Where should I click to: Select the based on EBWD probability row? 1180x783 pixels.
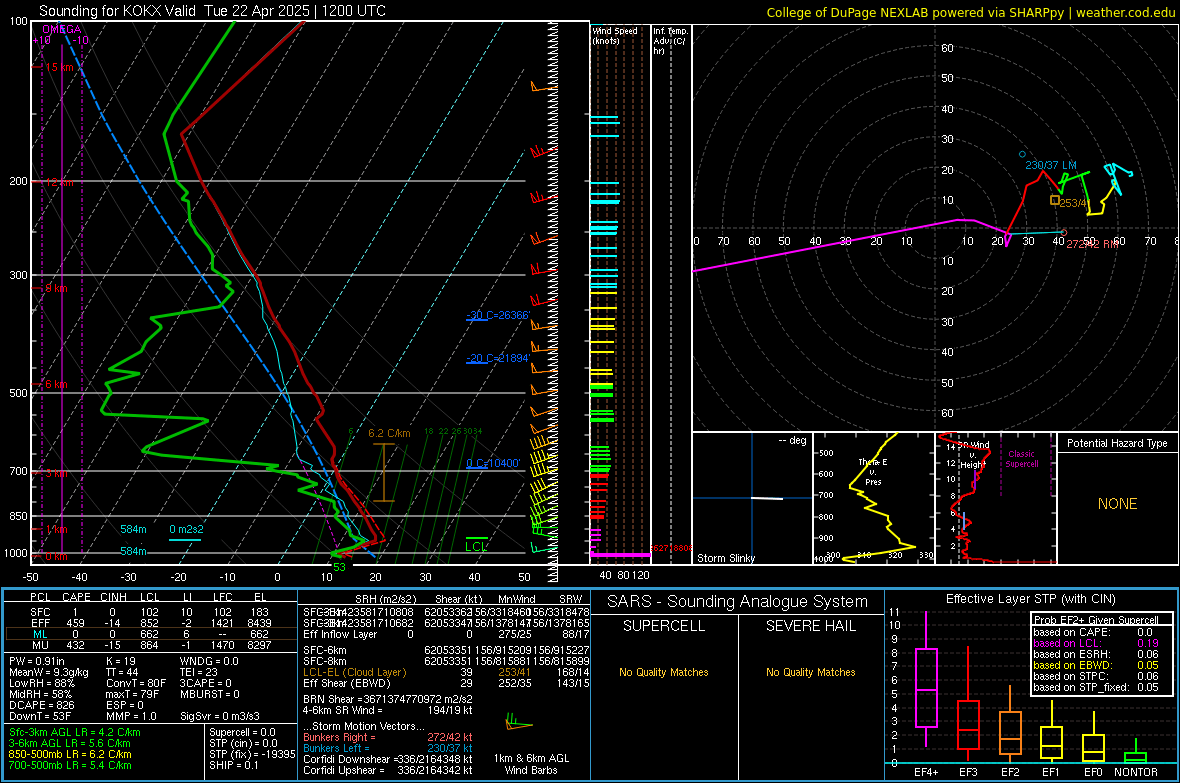tap(1096, 666)
